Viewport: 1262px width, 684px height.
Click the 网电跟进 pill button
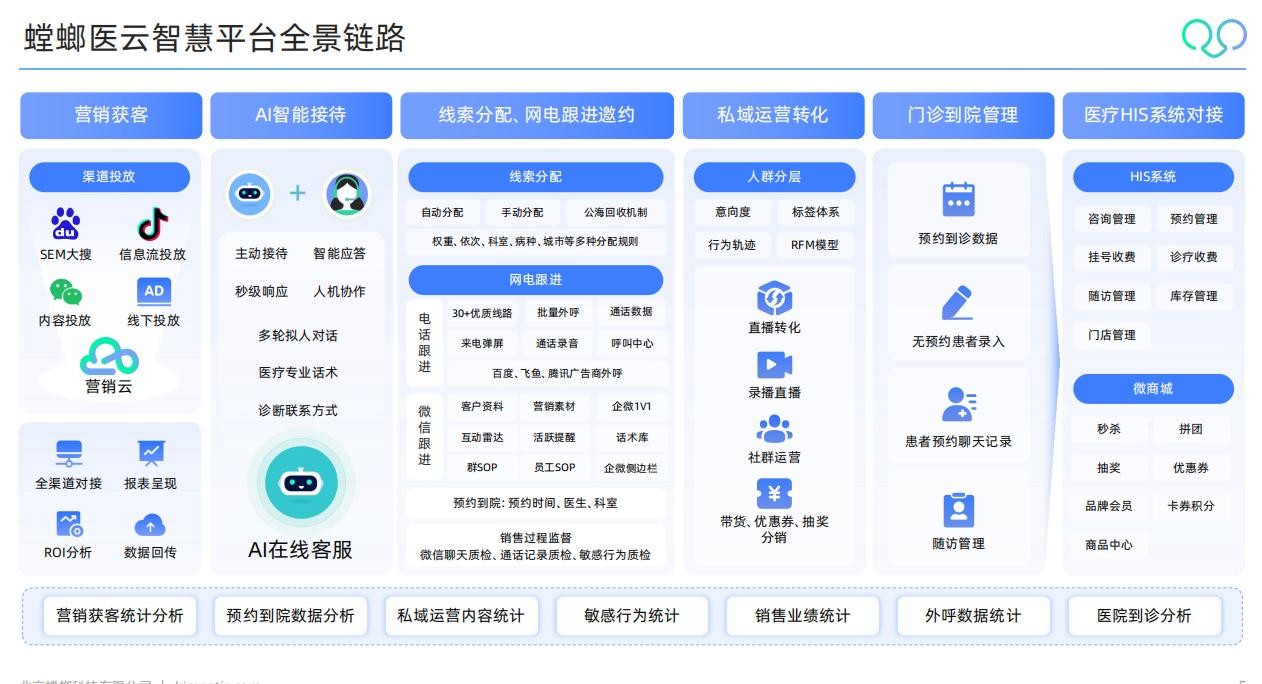535,280
